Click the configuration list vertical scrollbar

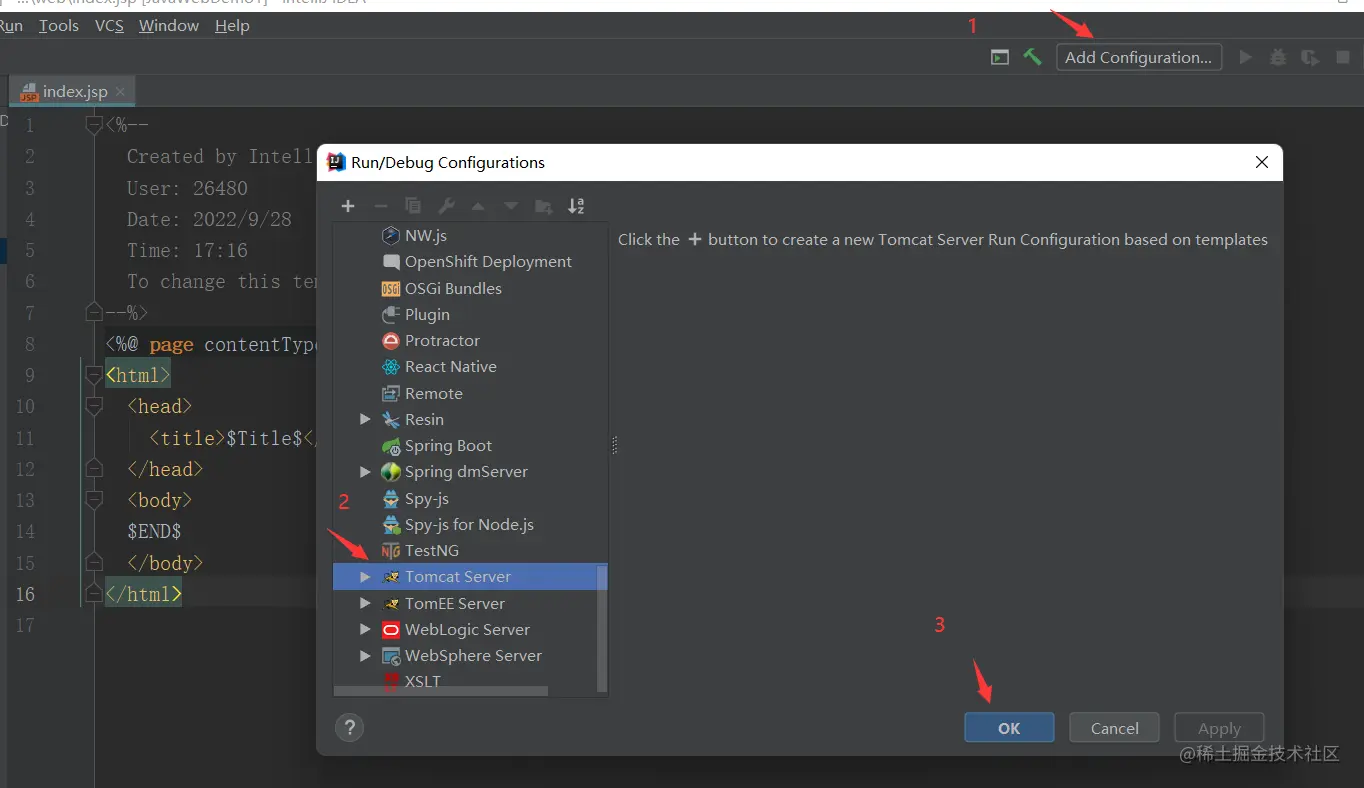click(602, 627)
